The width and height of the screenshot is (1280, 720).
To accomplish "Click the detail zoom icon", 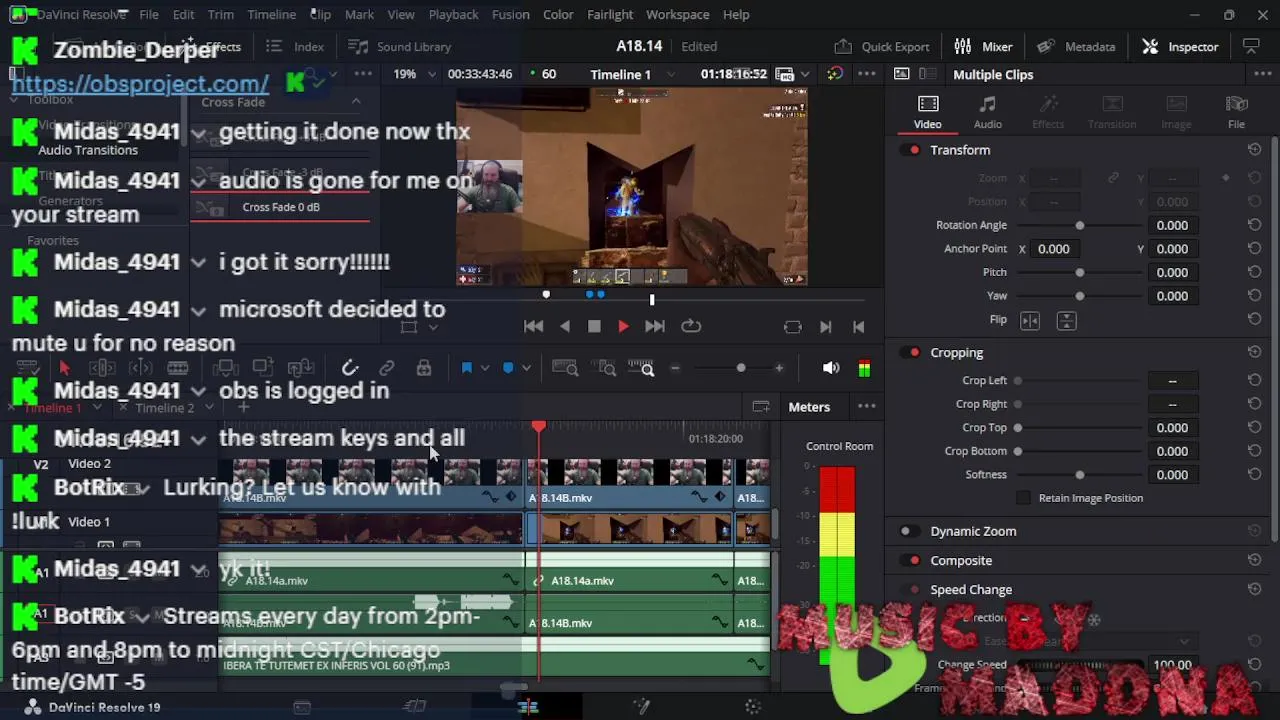I will click(x=606, y=368).
